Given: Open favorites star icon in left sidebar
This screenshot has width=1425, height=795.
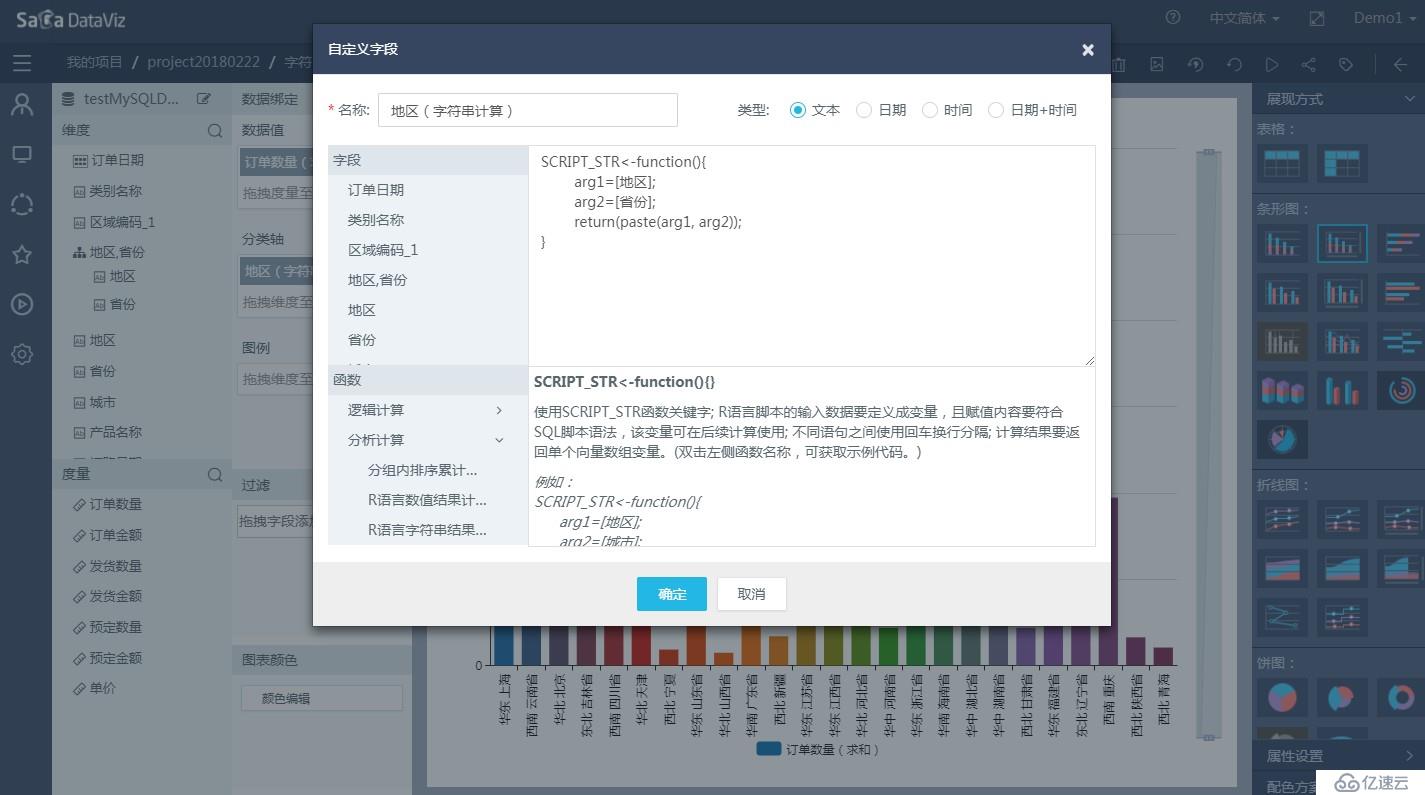Looking at the screenshot, I should point(22,254).
